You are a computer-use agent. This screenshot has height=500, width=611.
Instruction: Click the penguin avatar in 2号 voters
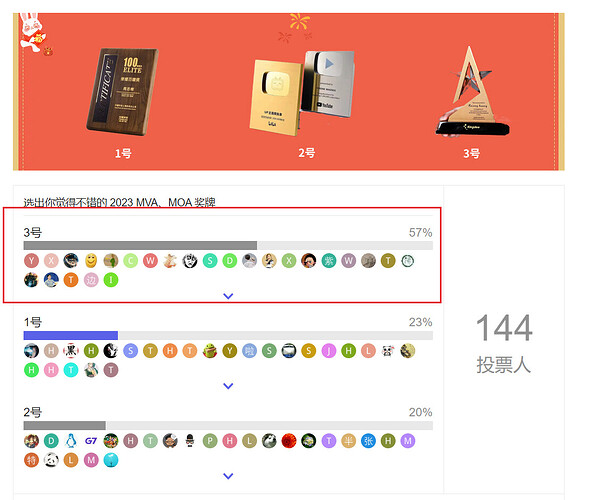click(x=71, y=441)
